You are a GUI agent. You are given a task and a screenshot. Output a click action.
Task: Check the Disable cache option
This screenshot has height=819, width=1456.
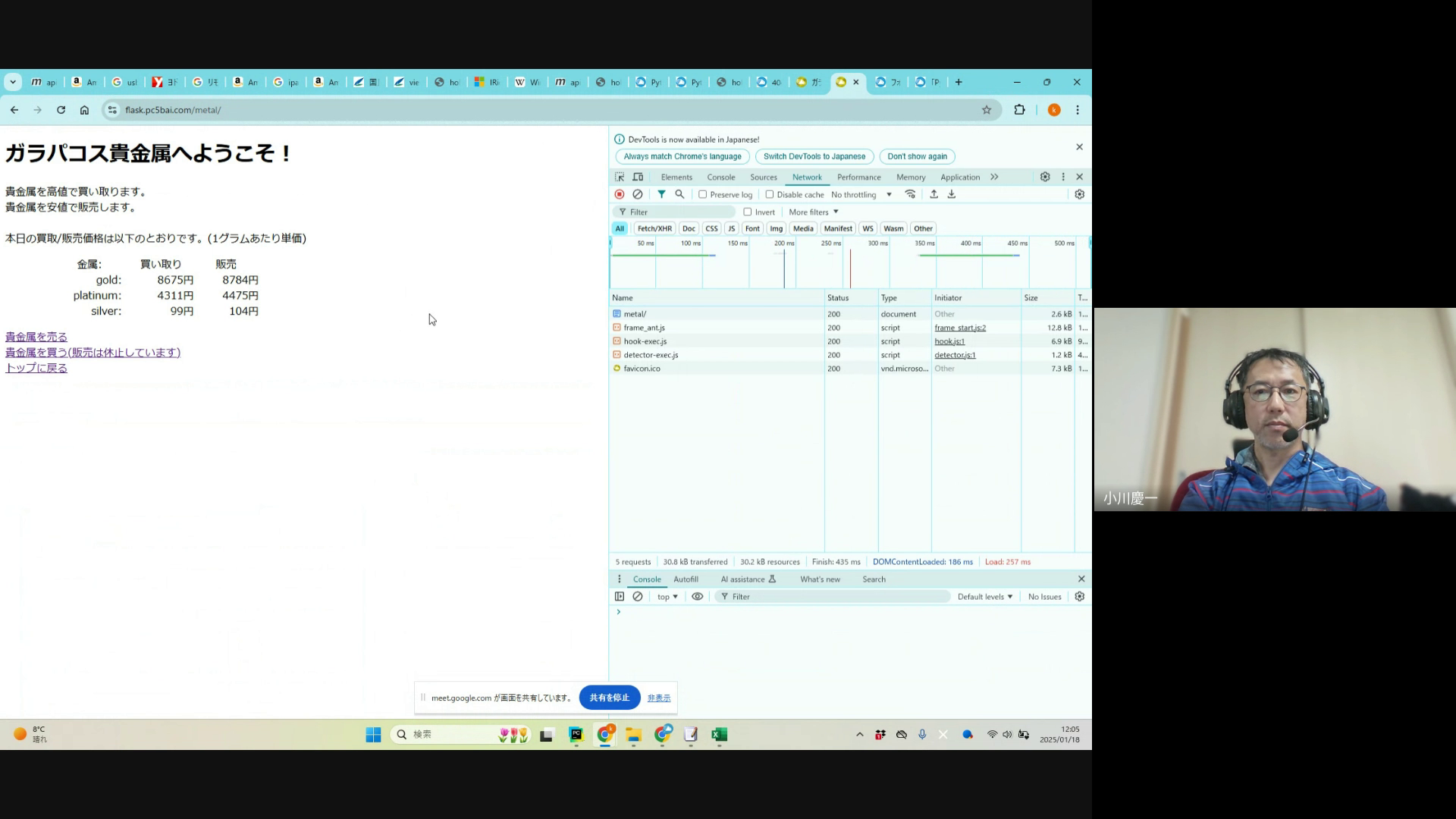click(x=770, y=194)
